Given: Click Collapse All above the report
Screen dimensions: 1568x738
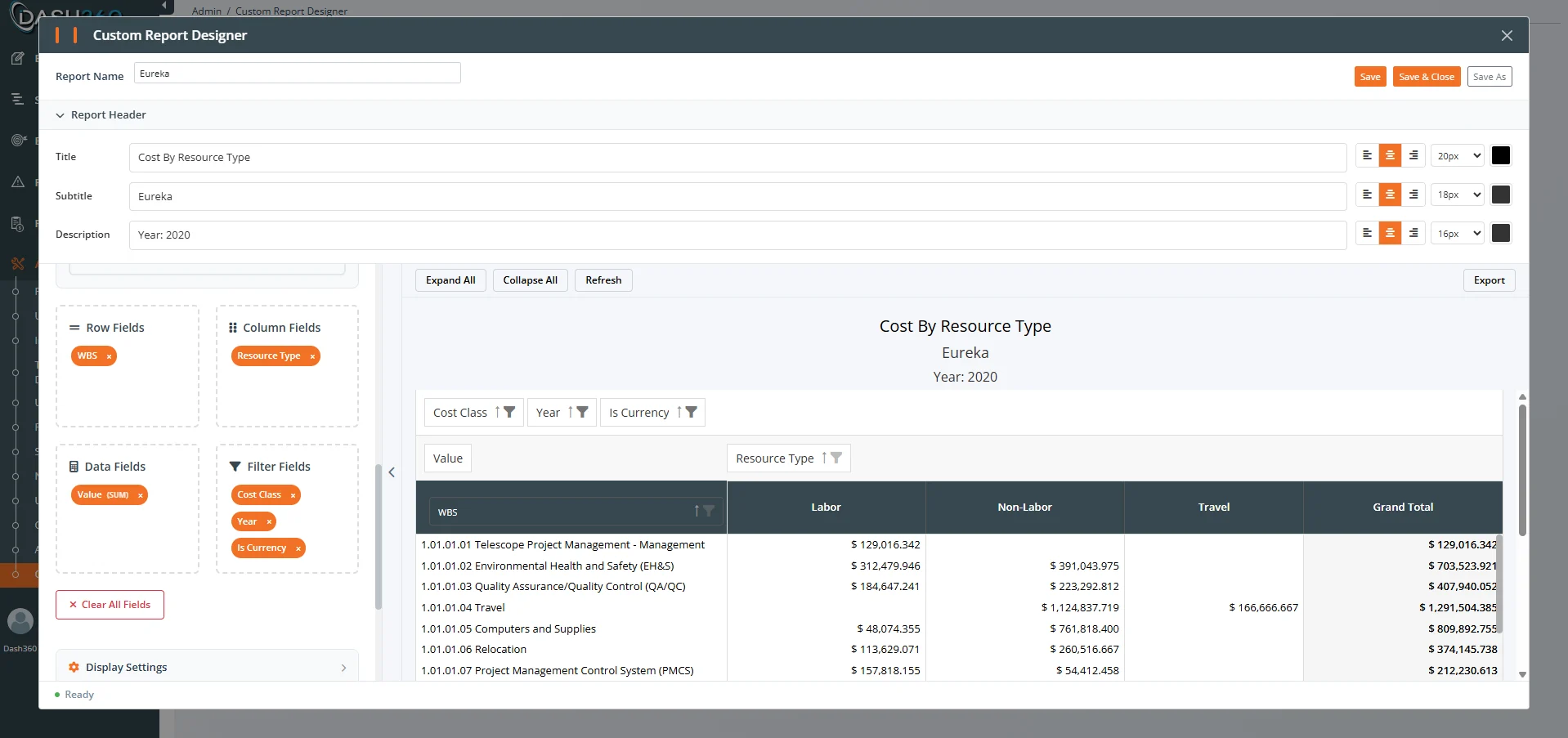Looking at the screenshot, I should pyautogui.click(x=531, y=280).
